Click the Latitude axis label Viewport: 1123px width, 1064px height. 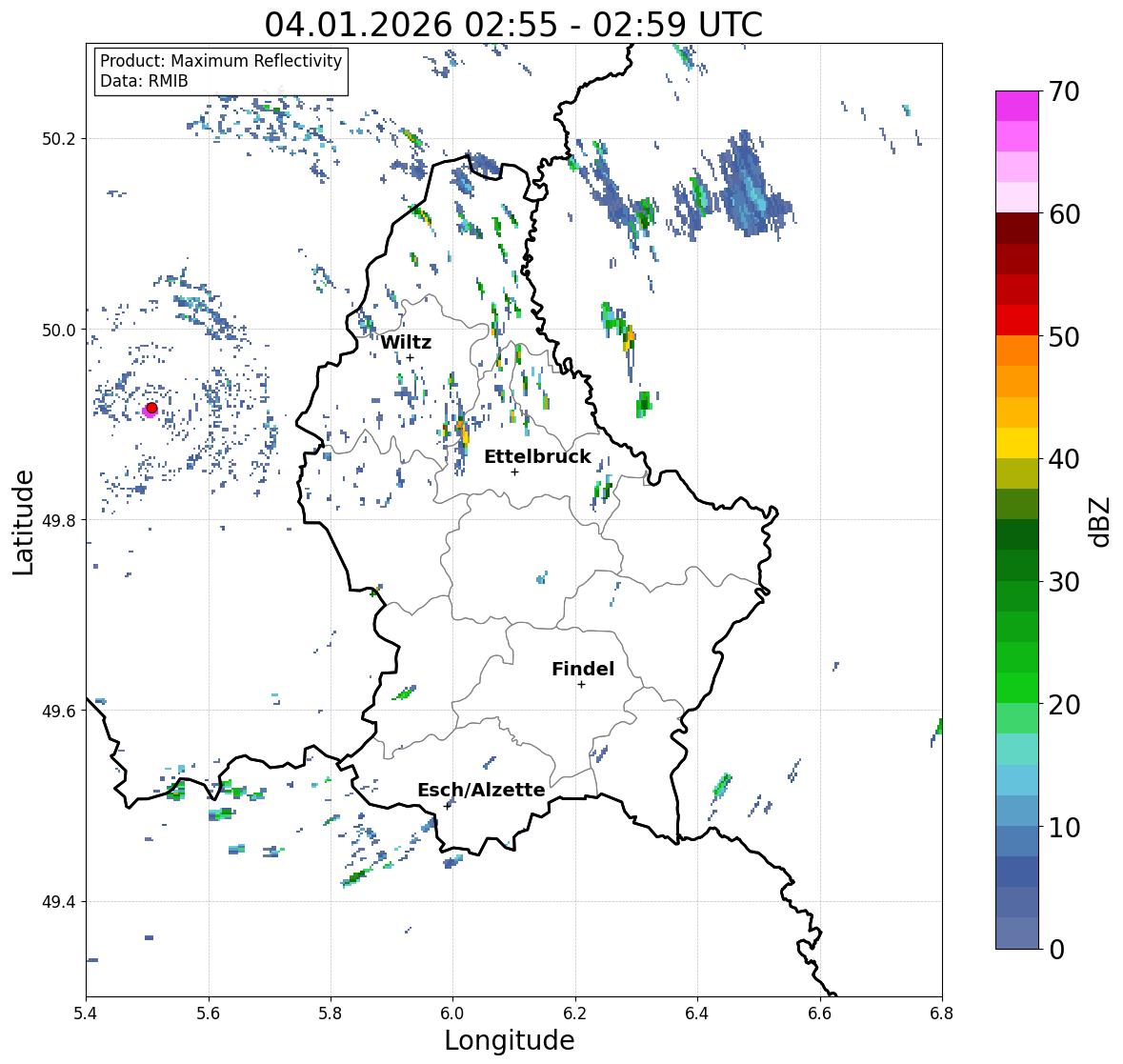pos(24,522)
